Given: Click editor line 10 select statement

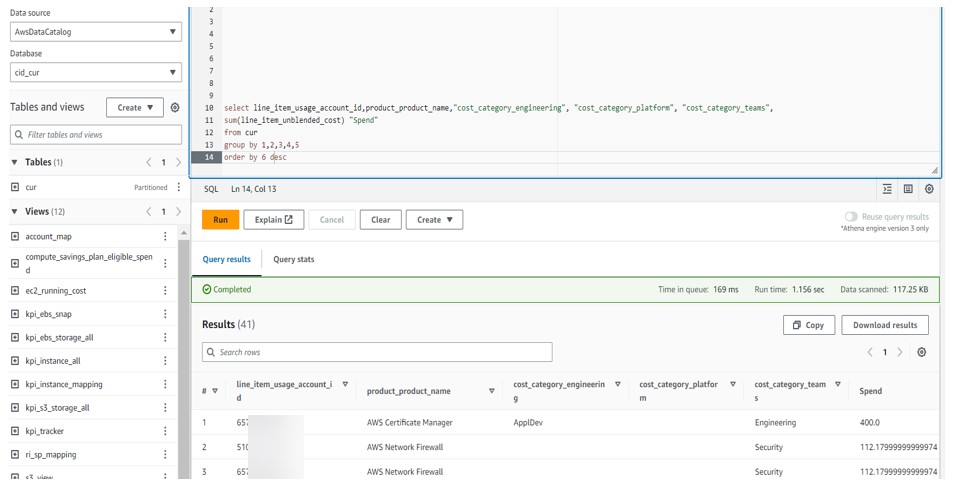Looking at the screenshot, I should 498,108.
